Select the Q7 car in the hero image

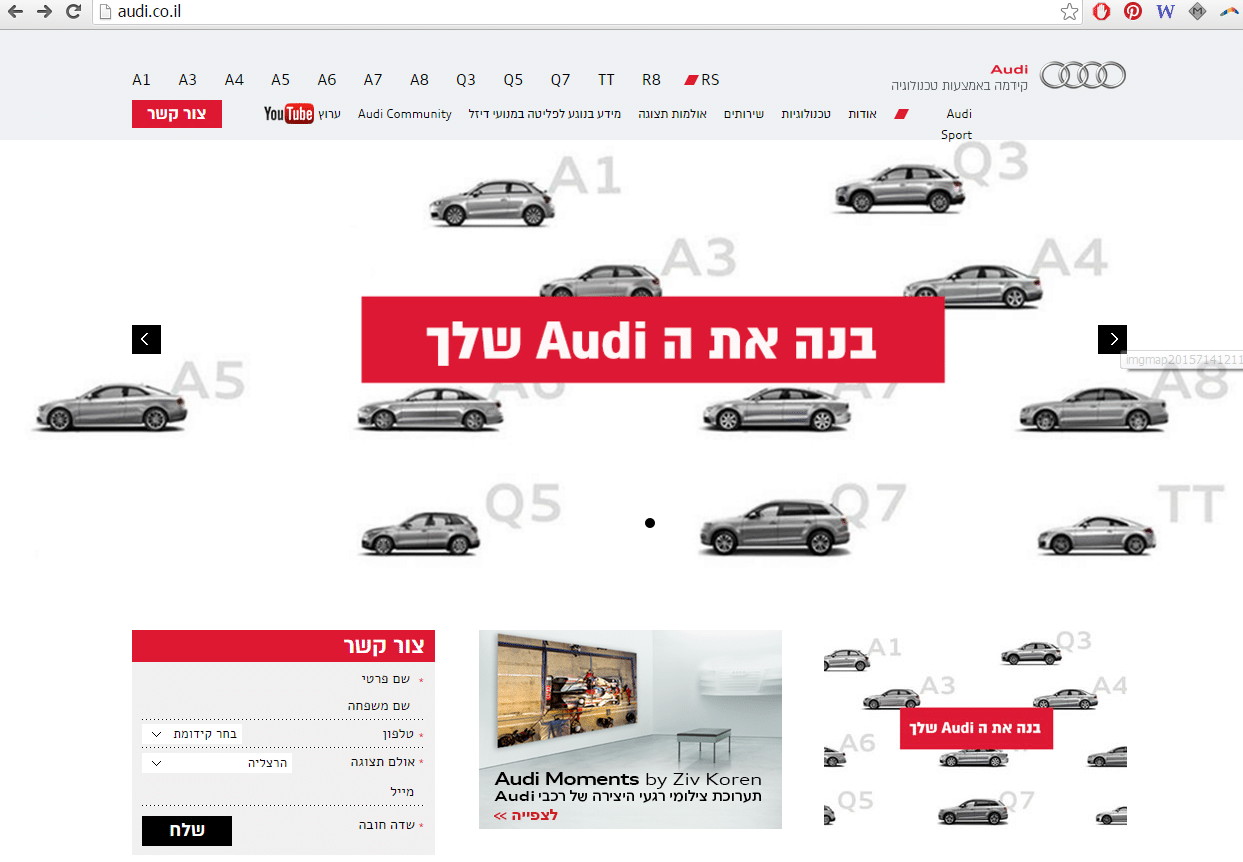click(x=774, y=526)
